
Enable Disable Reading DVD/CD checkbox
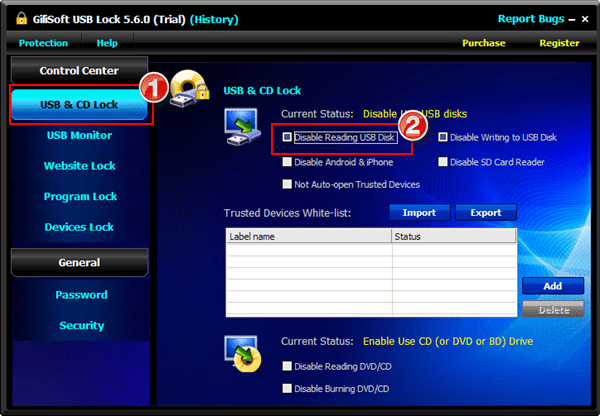coord(287,366)
